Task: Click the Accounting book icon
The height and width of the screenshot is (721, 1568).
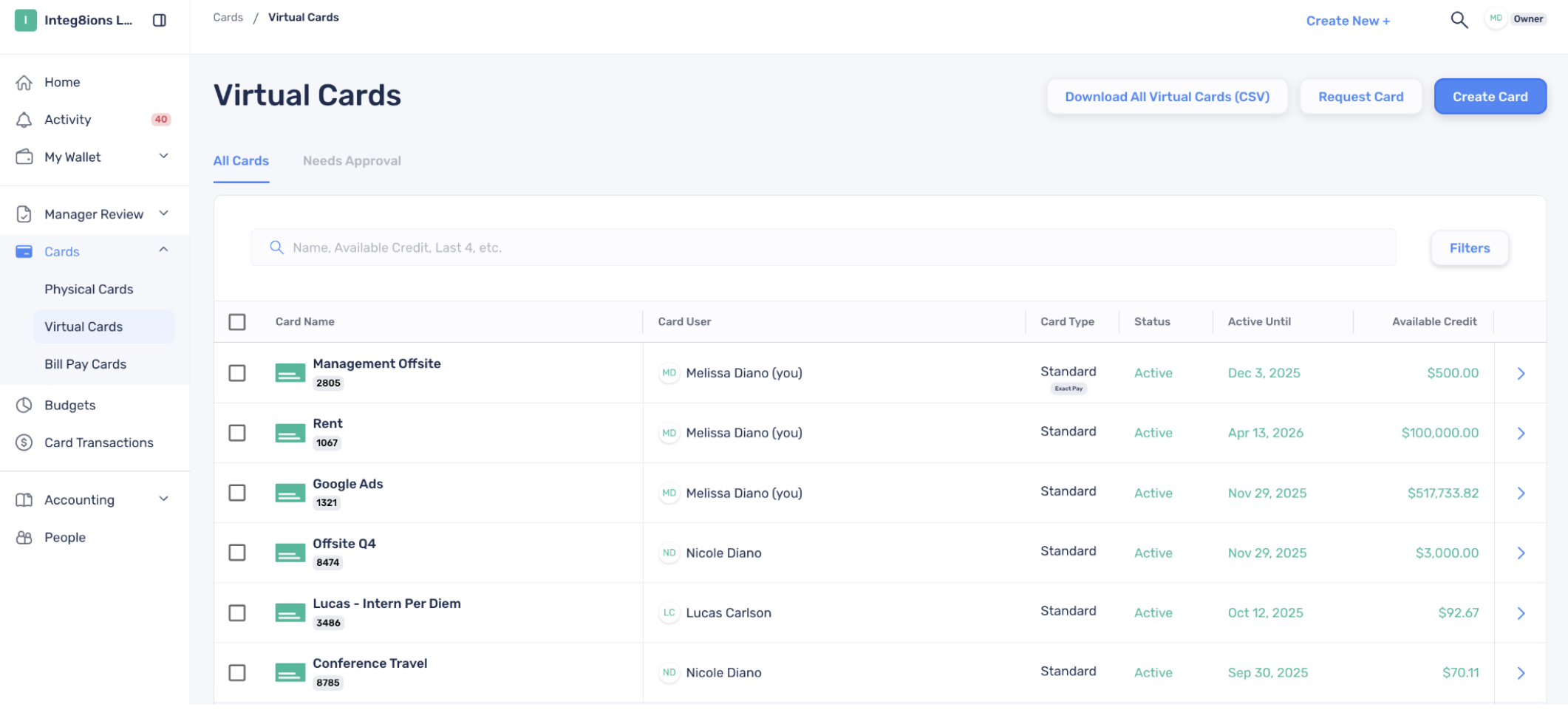Action: (x=24, y=500)
